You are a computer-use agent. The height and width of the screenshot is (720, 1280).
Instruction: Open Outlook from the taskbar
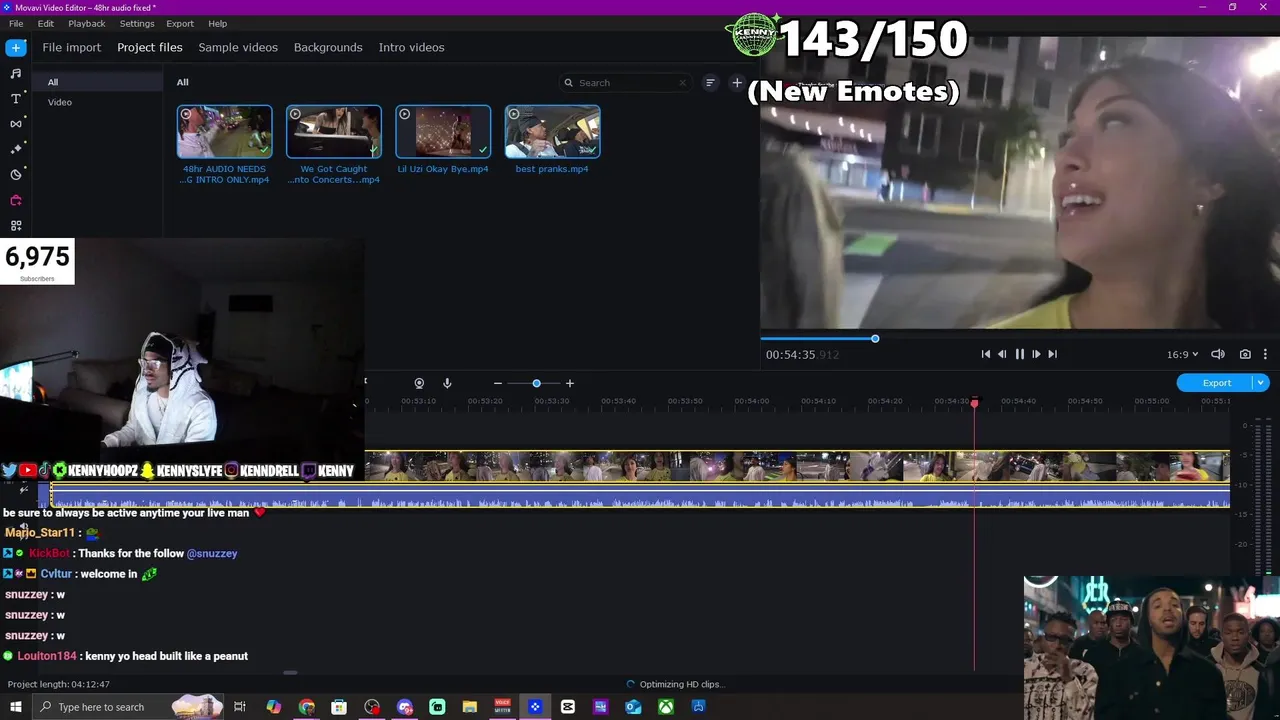pos(633,707)
